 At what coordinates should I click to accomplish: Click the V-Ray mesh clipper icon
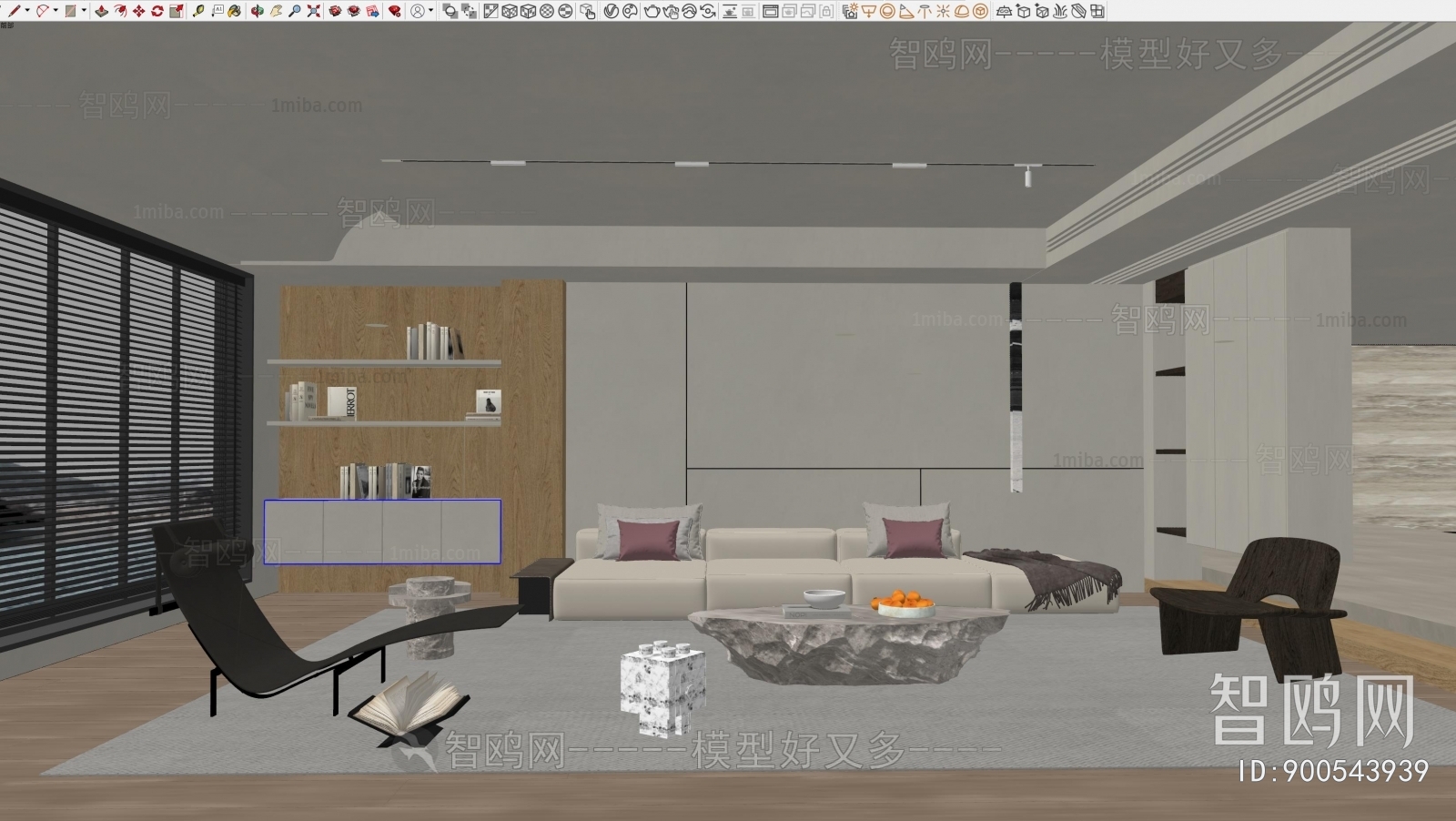click(1078, 11)
